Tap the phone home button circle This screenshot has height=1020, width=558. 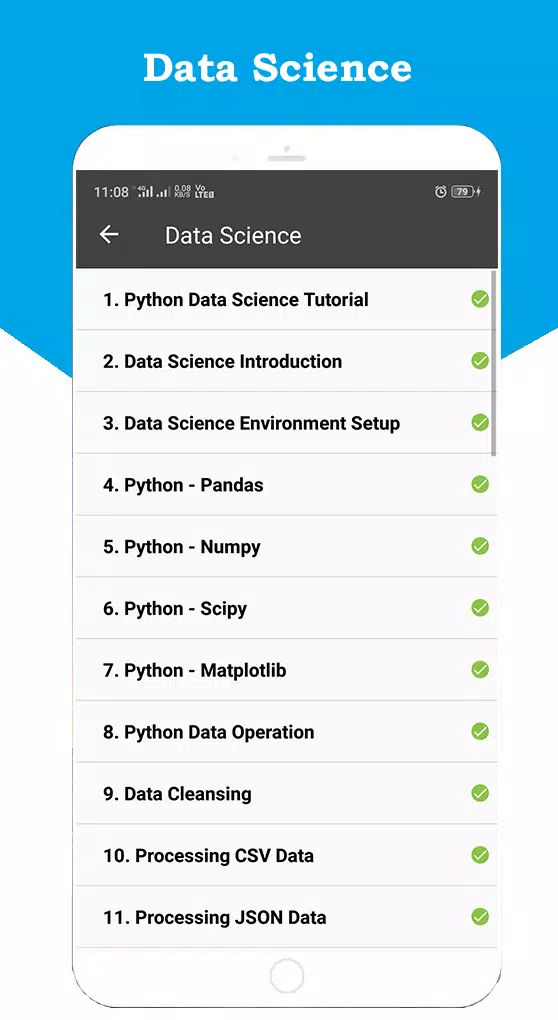click(x=286, y=976)
